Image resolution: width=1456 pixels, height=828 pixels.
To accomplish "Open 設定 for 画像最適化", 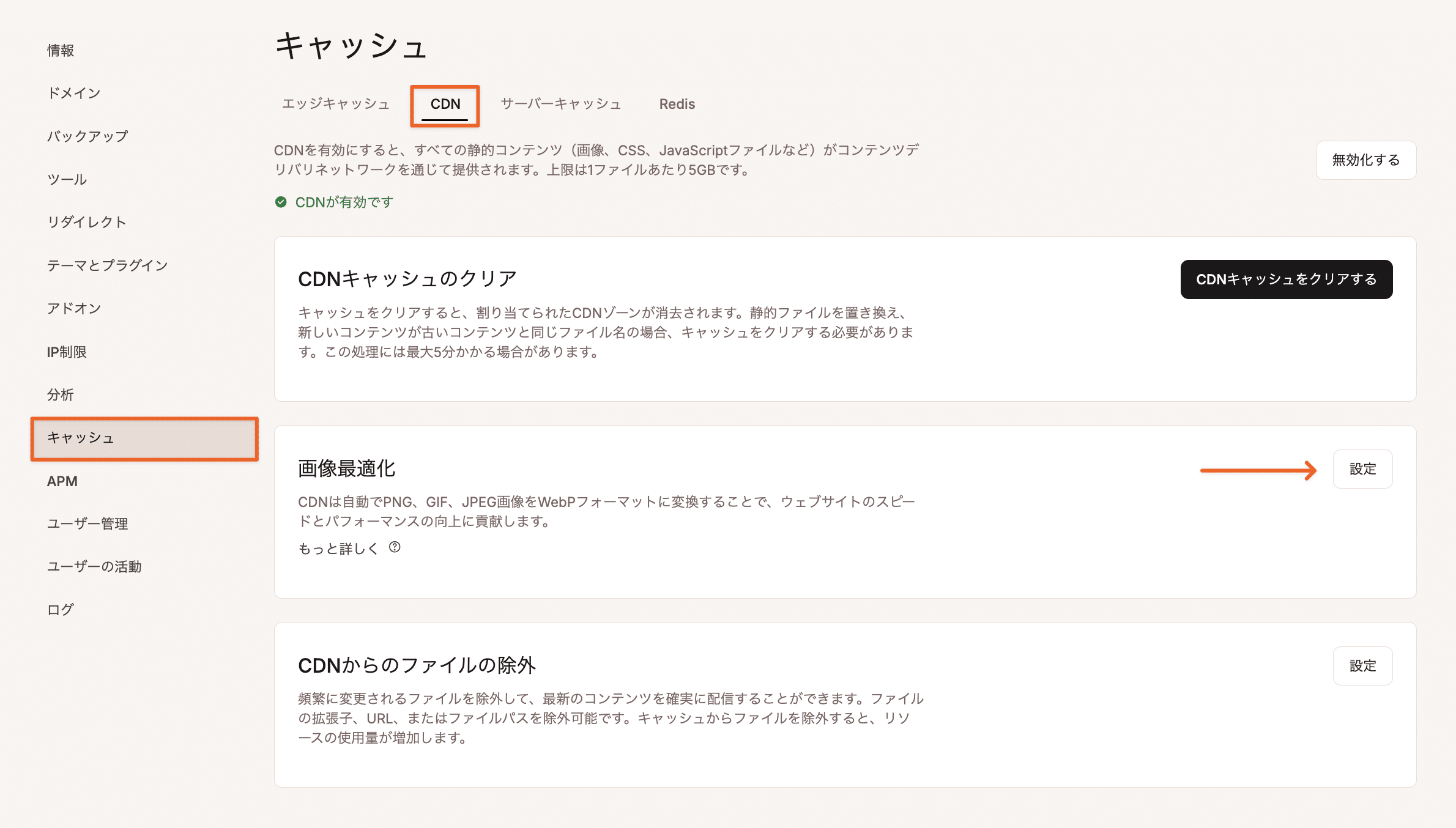I will pyautogui.click(x=1362, y=468).
